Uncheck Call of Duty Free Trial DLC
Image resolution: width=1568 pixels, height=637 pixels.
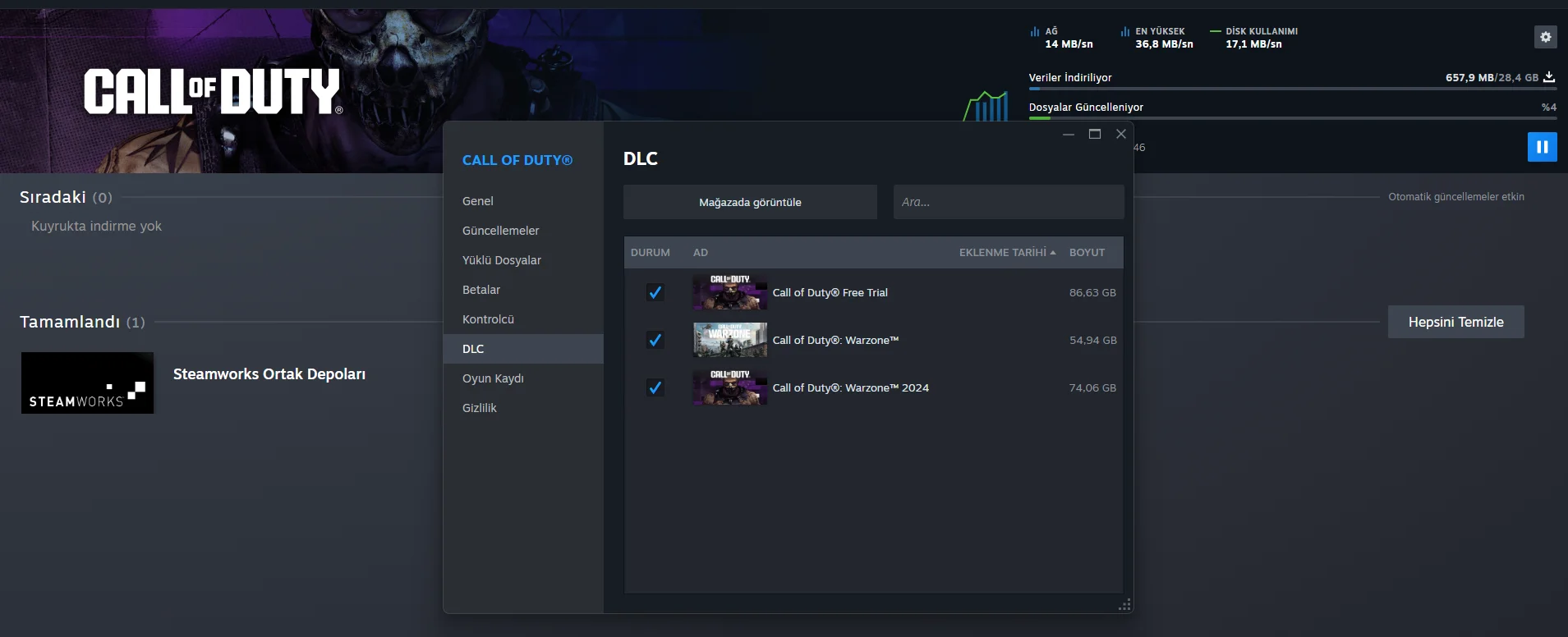click(655, 292)
